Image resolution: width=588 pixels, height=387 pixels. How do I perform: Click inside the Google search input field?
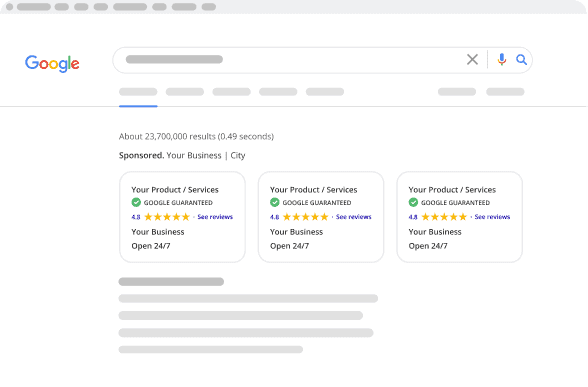pos(289,60)
